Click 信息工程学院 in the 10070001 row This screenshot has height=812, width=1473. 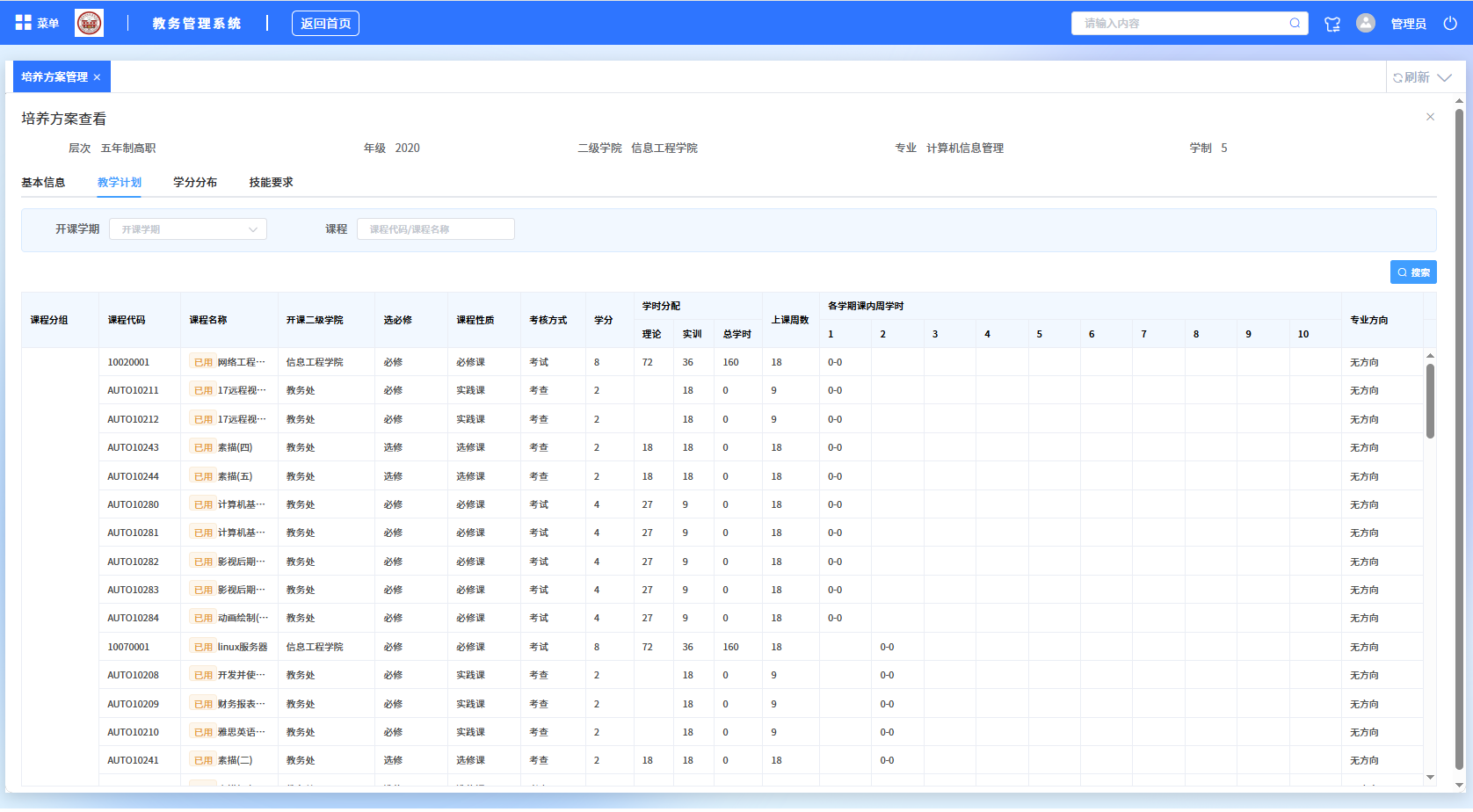coord(315,647)
